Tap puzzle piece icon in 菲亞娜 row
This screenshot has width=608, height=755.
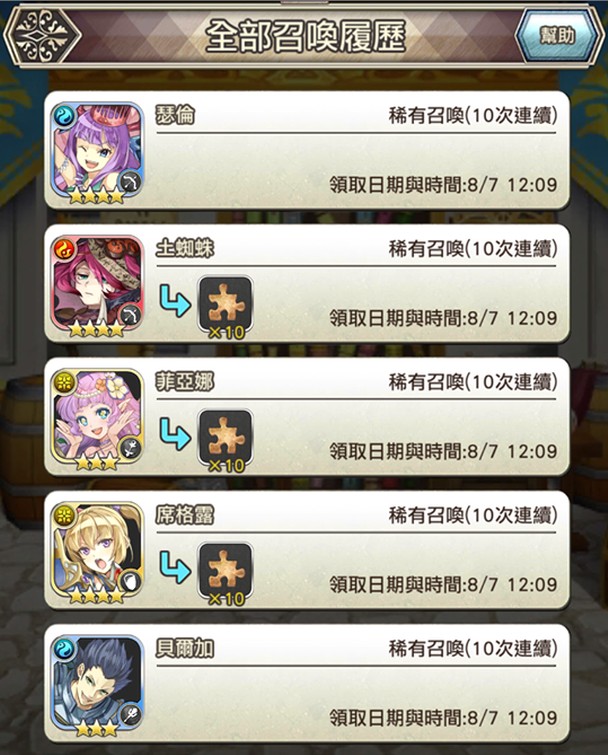(x=225, y=438)
